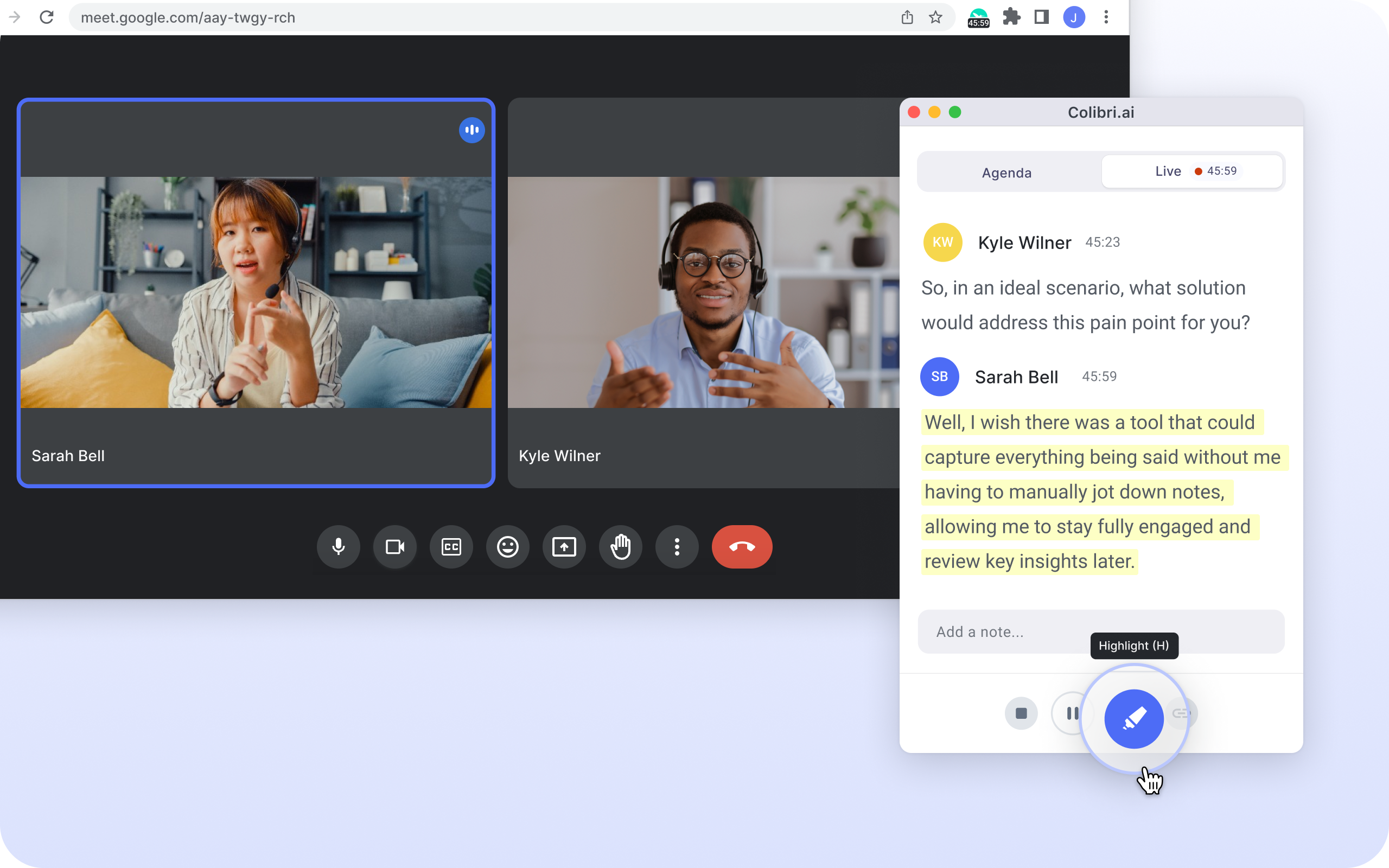Open Chrome extensions puzzle icon
Image resolution: width=1389 pixels, height=868 pixels.
(1011, 17)
